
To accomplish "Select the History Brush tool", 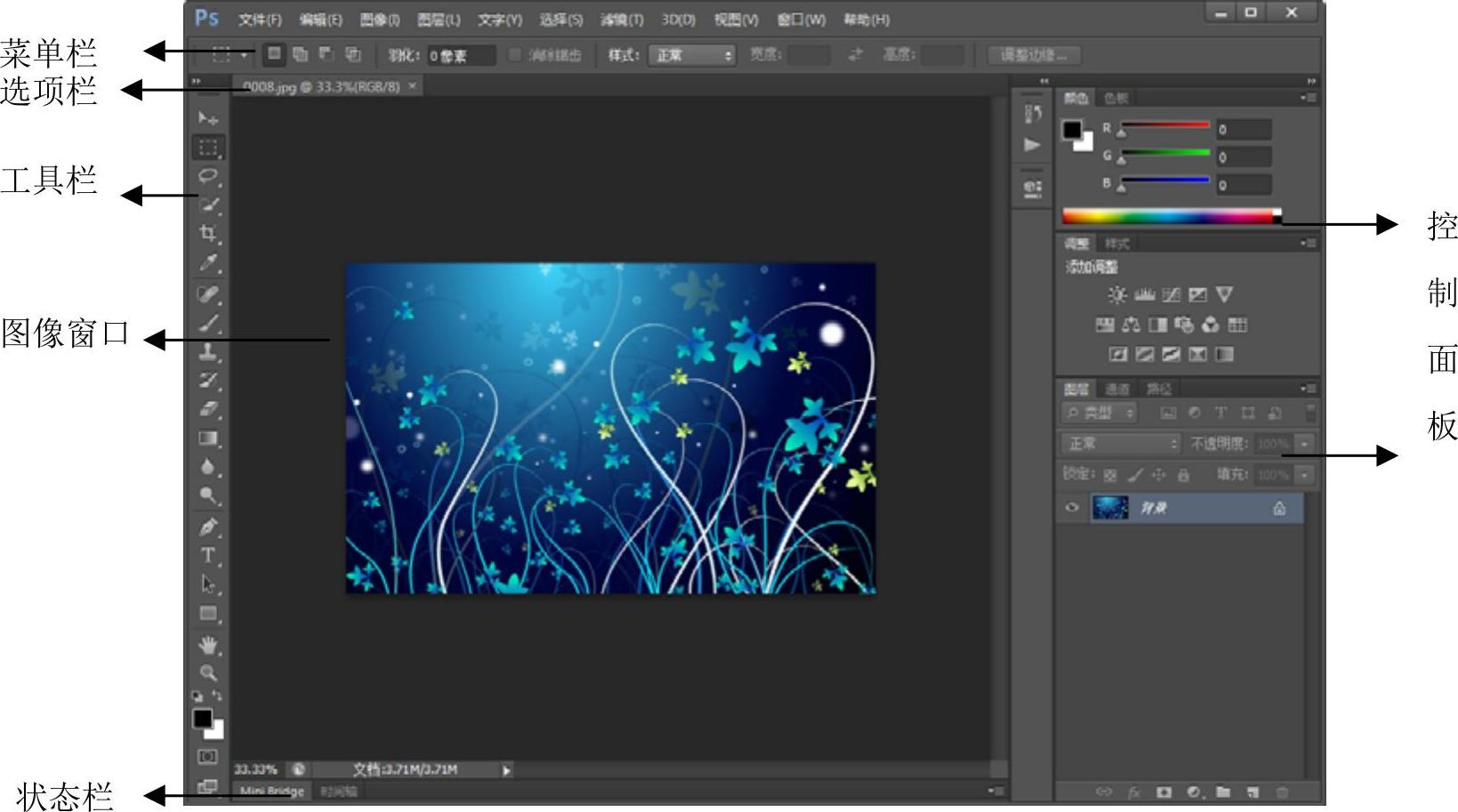I will click(x=208, y=381).
